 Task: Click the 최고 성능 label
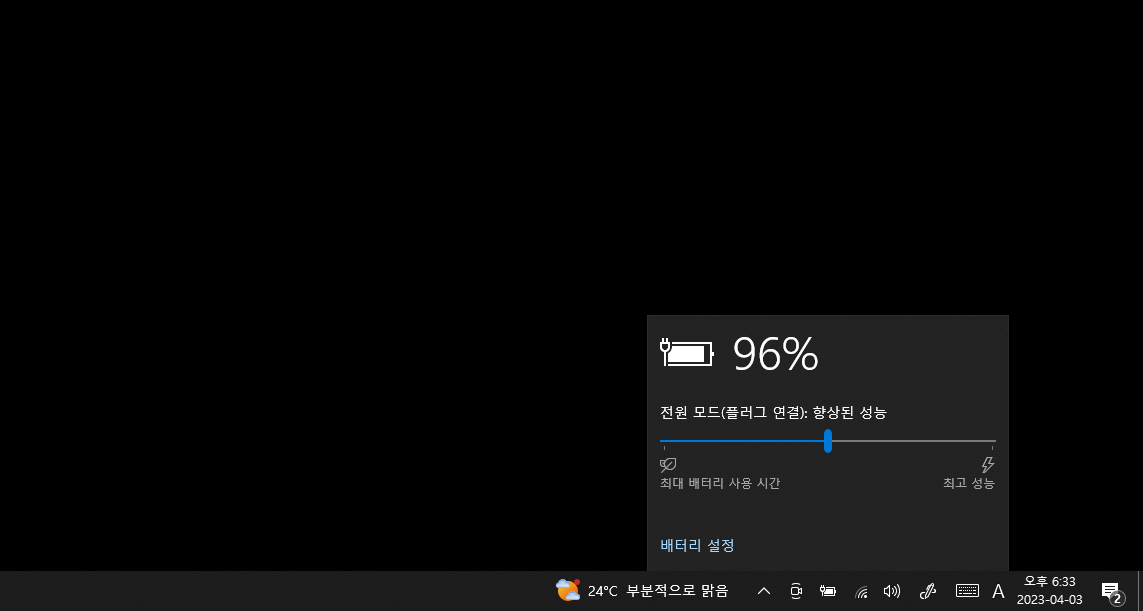(969, 483)
